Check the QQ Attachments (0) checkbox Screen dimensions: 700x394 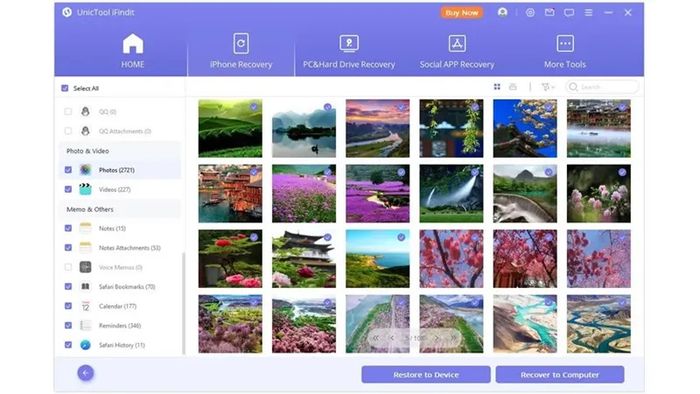click(68, 131)
